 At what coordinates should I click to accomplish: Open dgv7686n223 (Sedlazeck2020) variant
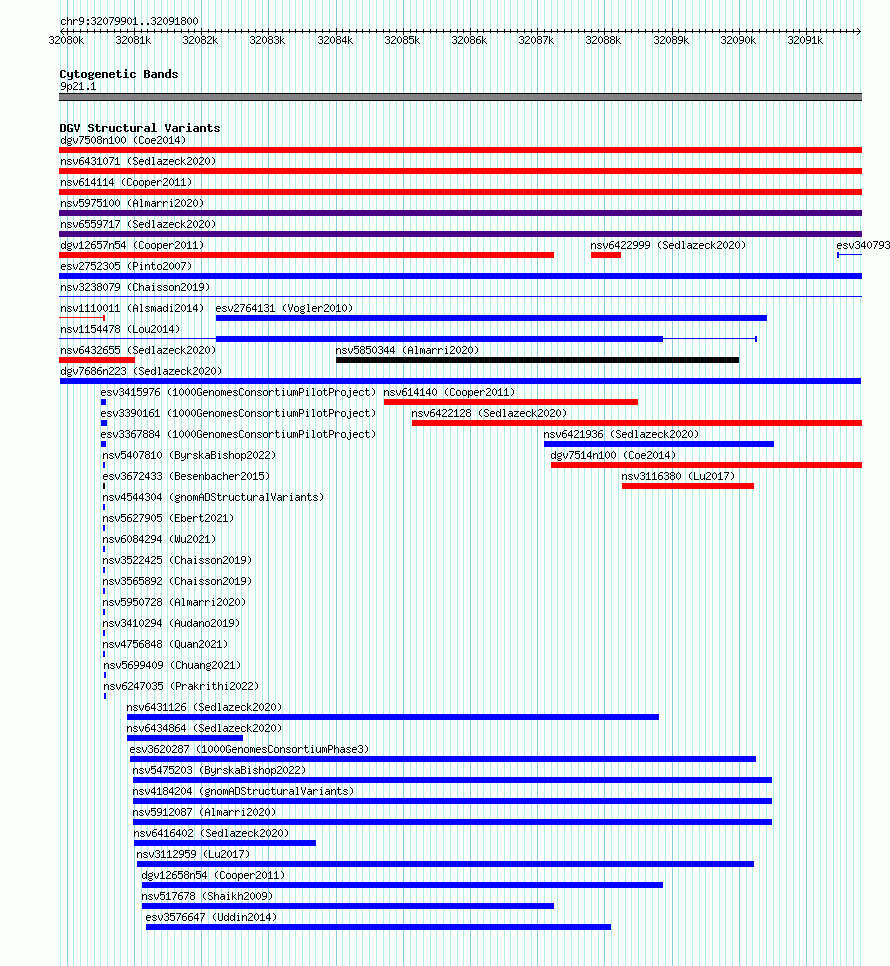141,371
